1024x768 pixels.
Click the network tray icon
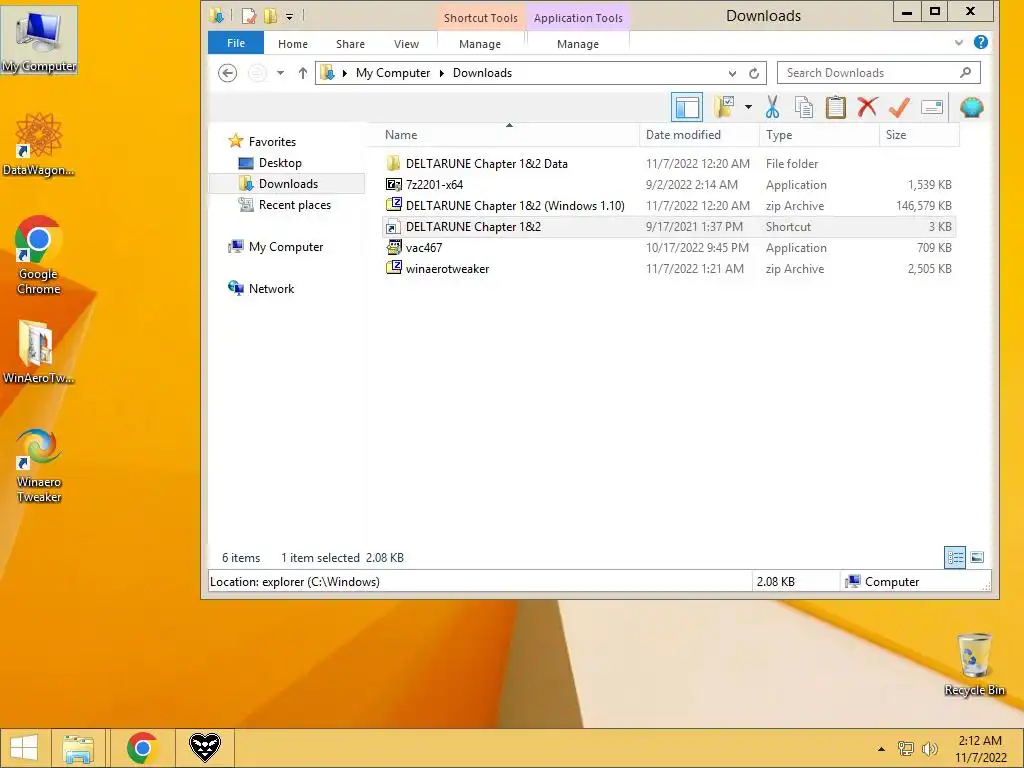coord(906,749)
